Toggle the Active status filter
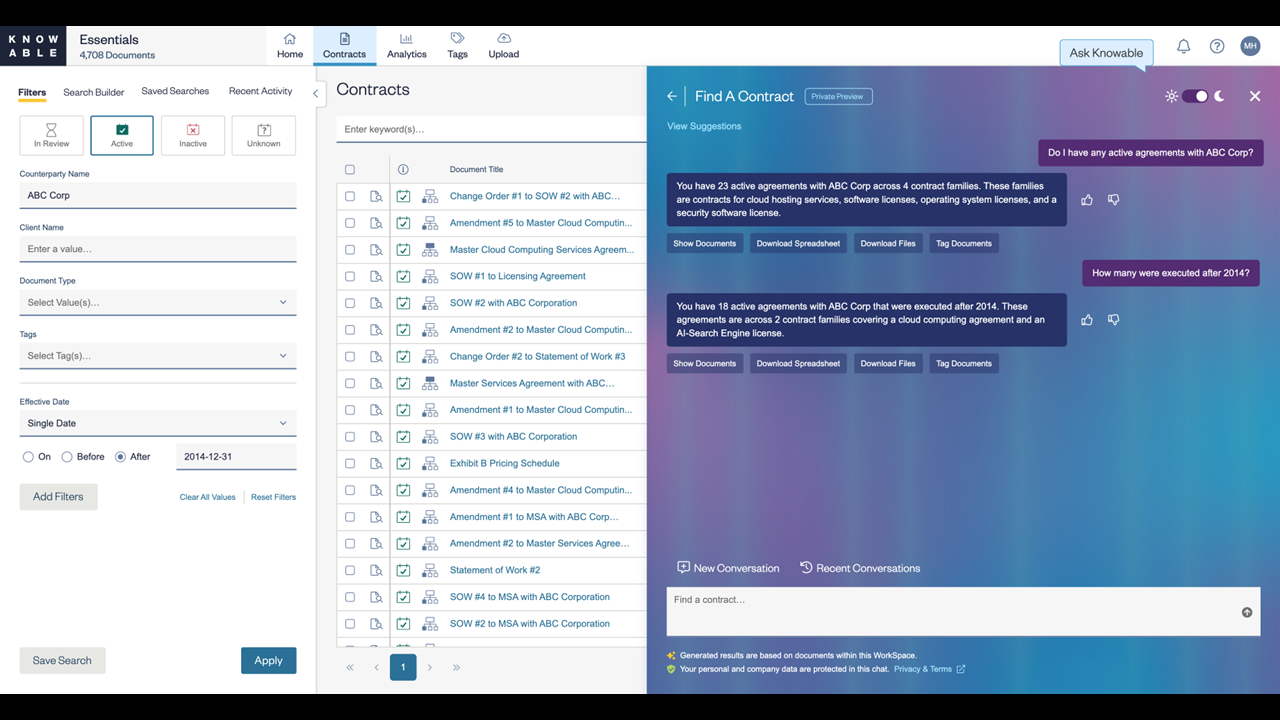 pyautogui.click(x=122, y=135)
